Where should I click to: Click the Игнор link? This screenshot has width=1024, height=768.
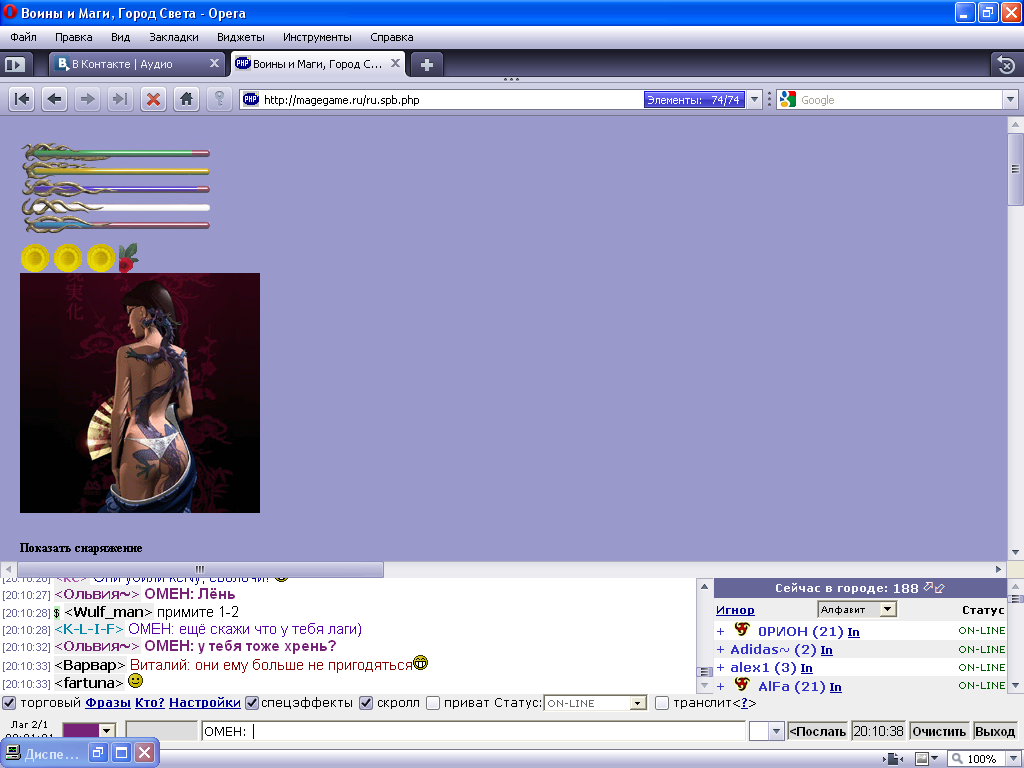(x=735, y=610)
